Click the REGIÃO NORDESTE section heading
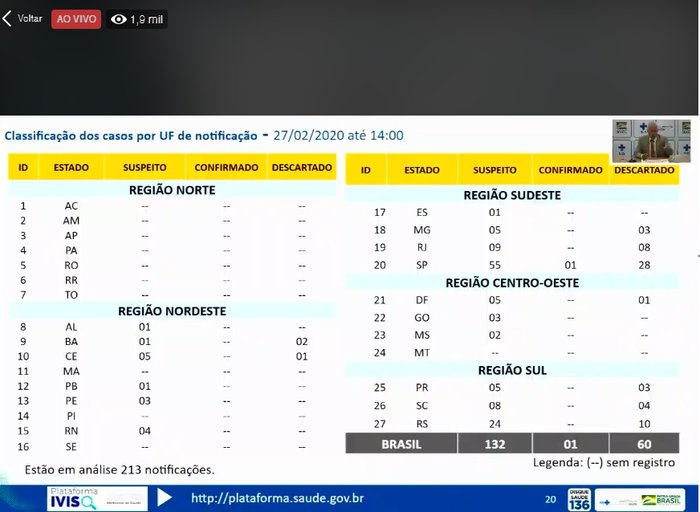The image size is (700, 512). 171,311
